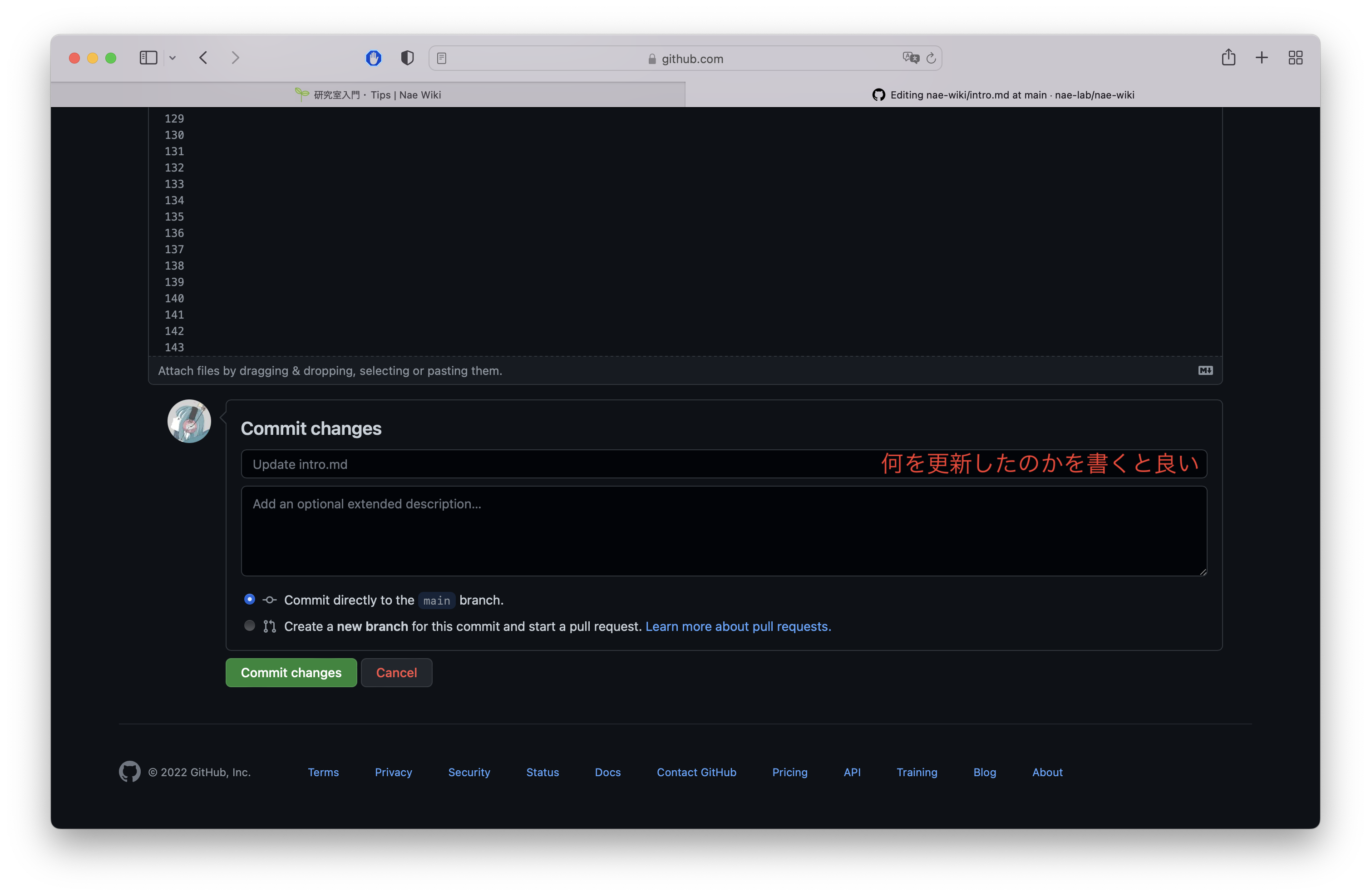The height and width of the screenshot is (896, 1371).
Task: Cancel the file edit
Action: click(396, 672)
